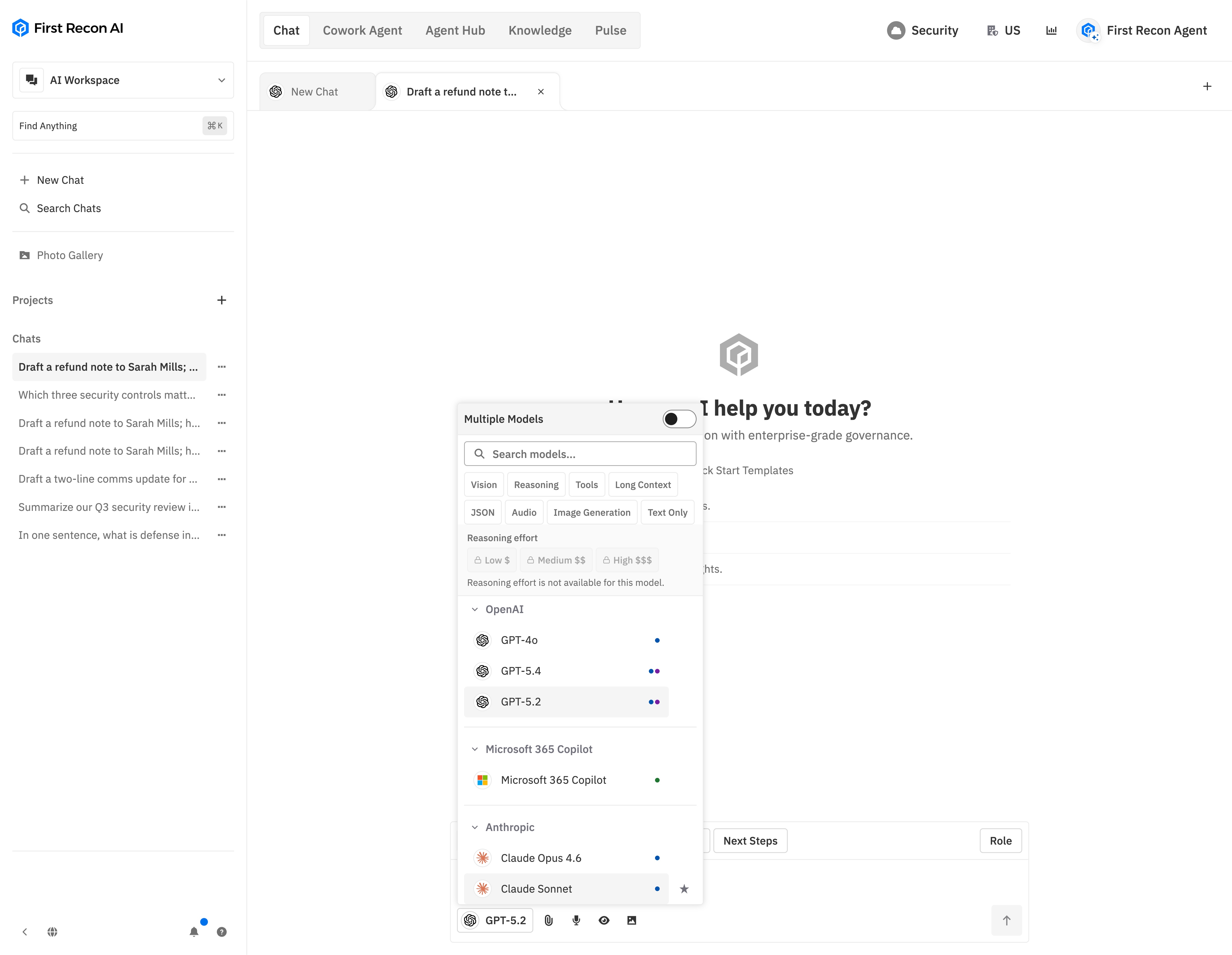
Task: Click the search icon beside Search Chats
Action: click(x=25, y=208)
